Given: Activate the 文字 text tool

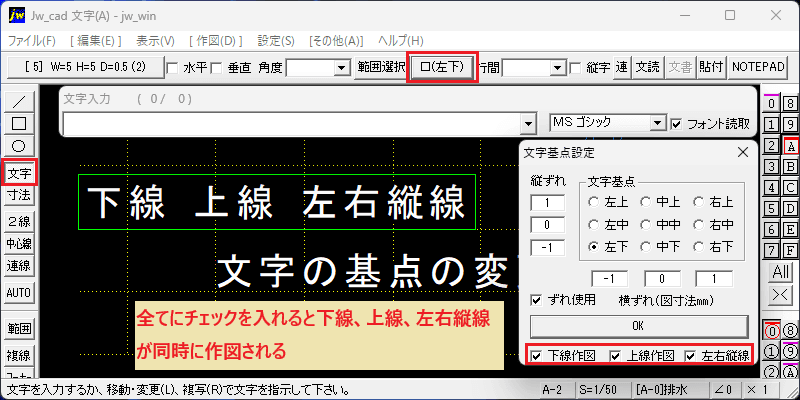Looking at the screenshot, I should click(x=19, y=172).
